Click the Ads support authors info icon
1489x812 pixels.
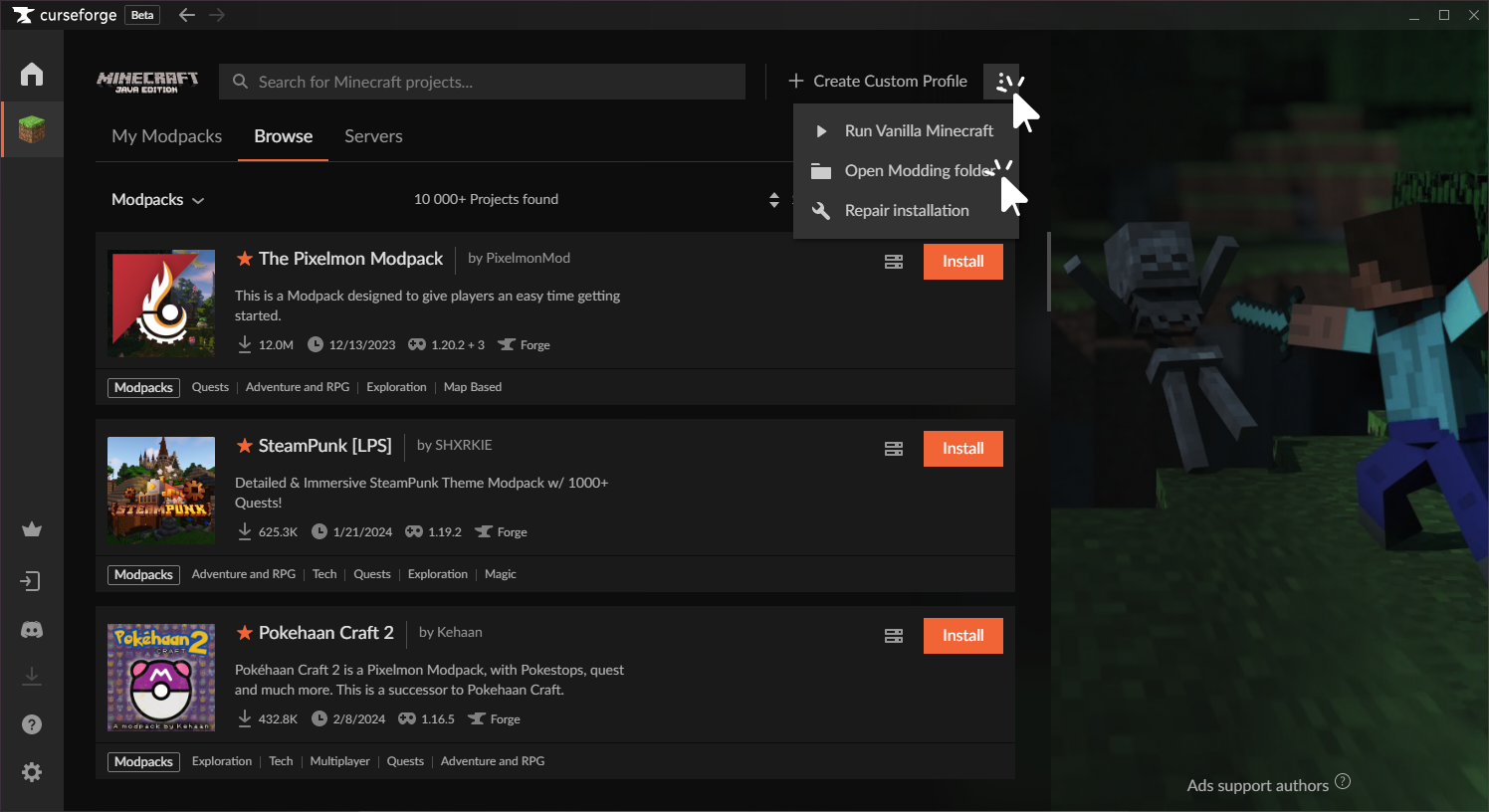click(1343, 782)
